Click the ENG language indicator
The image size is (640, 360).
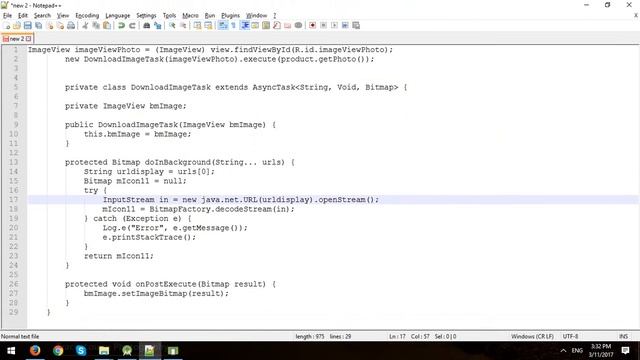(x=577, y=351)
